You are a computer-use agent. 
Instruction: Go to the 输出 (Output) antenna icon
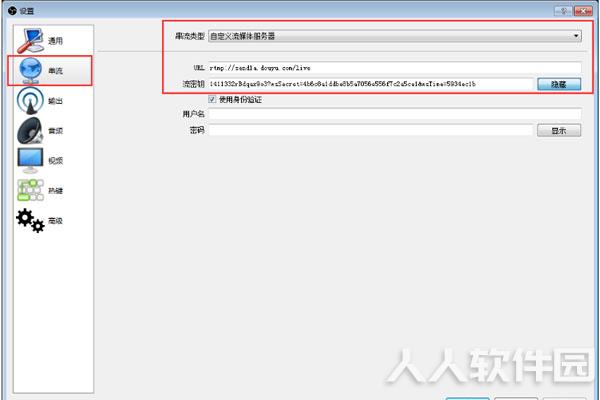click(30, 101)
